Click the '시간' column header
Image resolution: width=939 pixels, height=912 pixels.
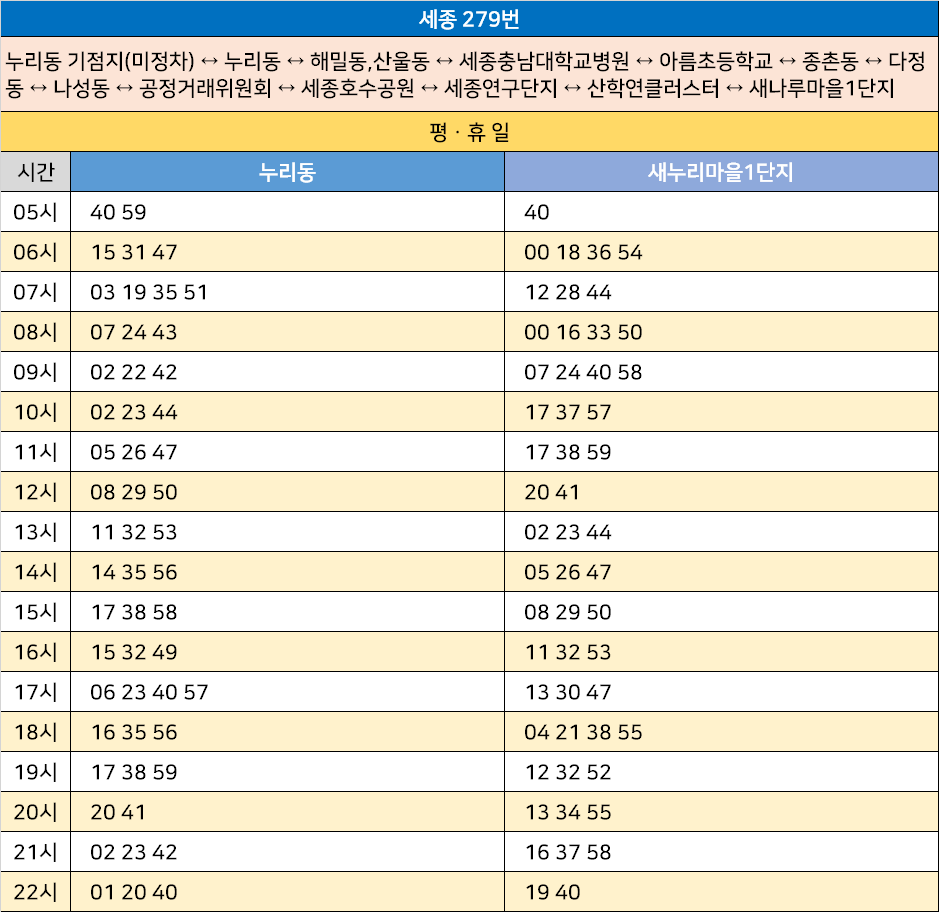click(x=35, y=172)
